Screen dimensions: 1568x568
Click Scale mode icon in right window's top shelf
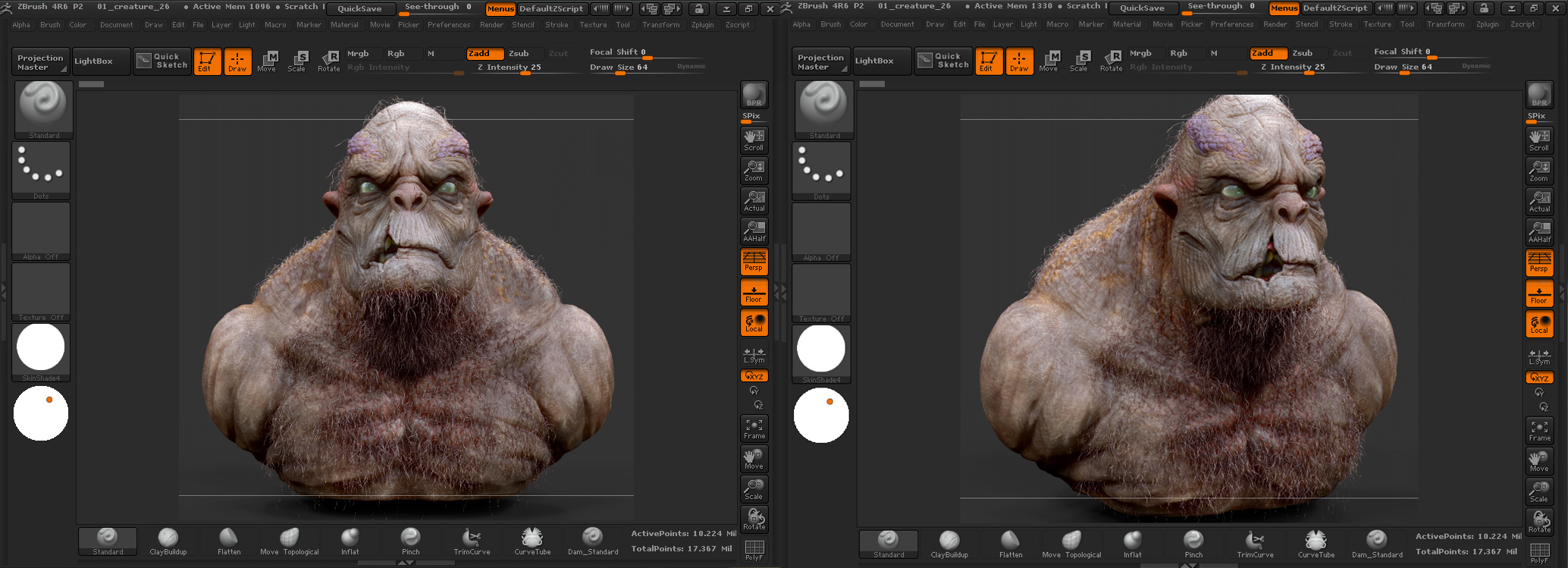1079,61
